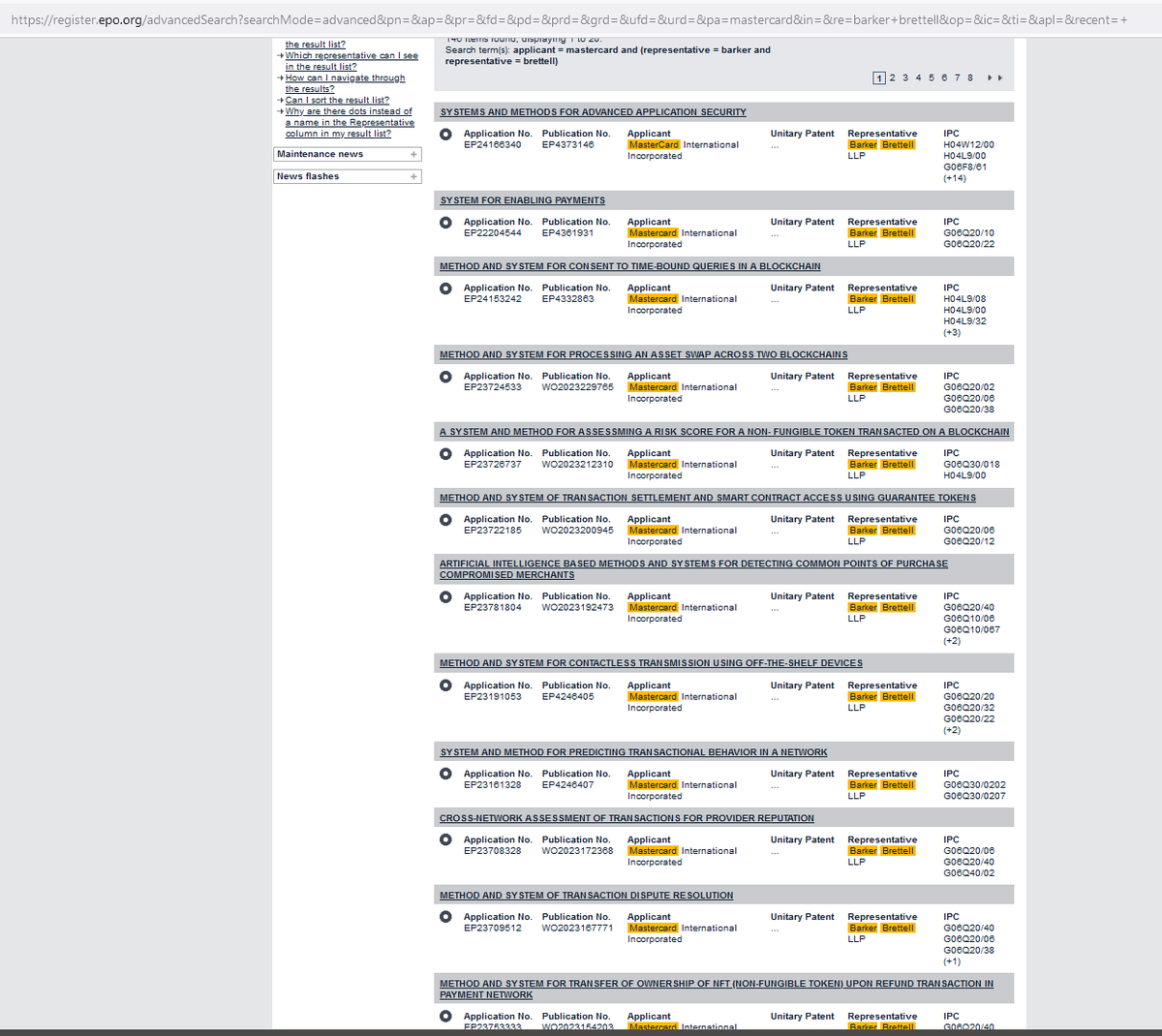1162x1036 pixels.
Task: Click the round icon beside application EP23724533
Action: tap(445, 376)
